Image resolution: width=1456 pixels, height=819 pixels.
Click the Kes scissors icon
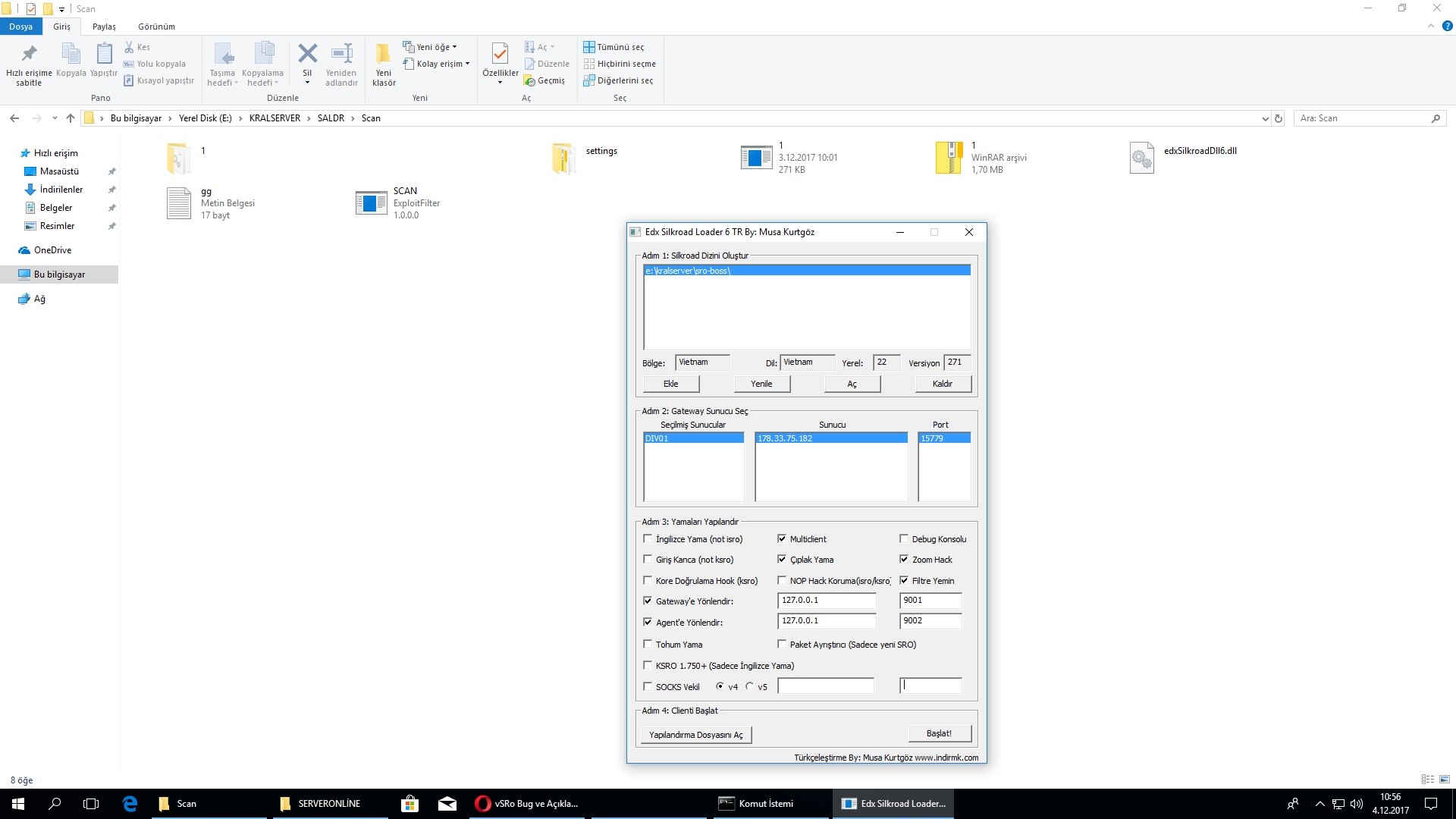coord(129,47)
